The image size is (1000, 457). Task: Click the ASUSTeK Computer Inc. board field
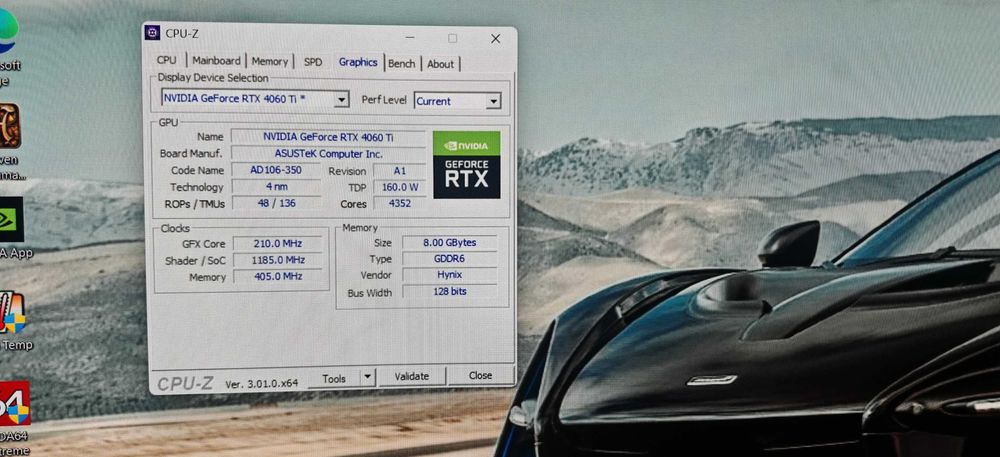point(328,154)
